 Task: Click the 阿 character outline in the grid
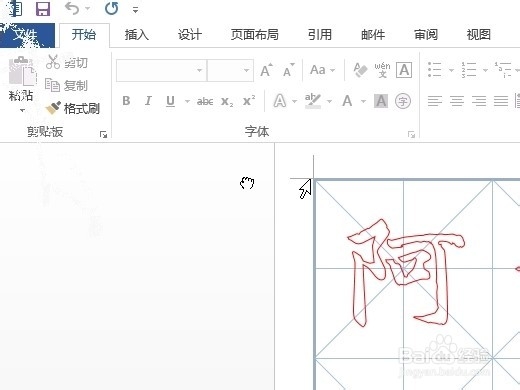(x=406, y=272)
